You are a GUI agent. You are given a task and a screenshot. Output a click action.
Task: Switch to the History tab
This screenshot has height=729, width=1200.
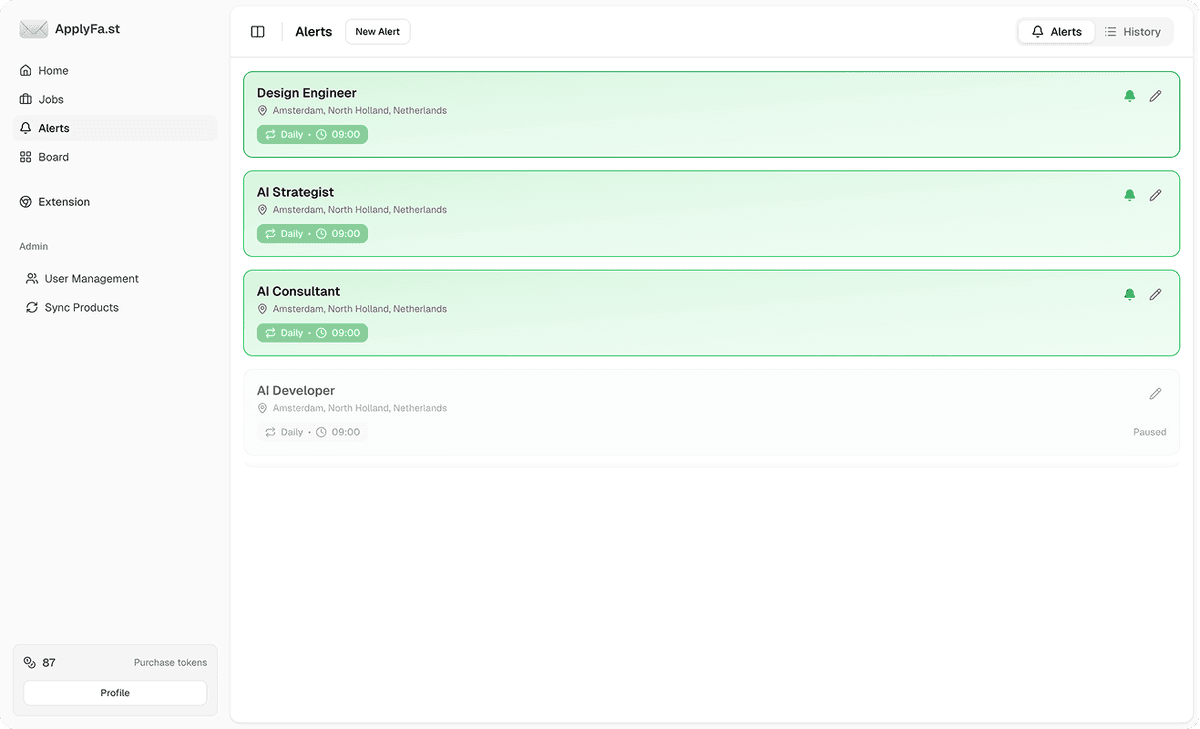tap(1134, 31)
